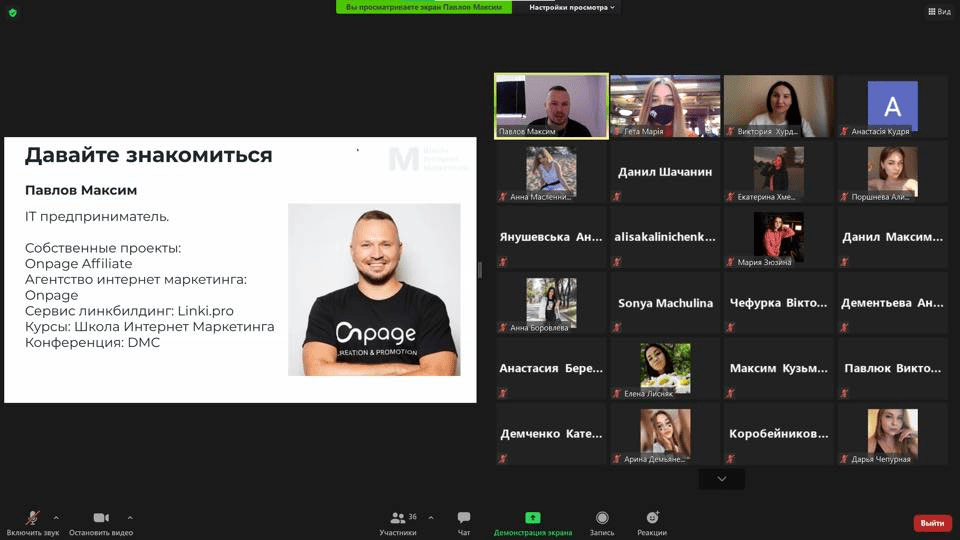Screen dimensions: 960x540
Task: Select Дарья Чепурная tile
Action: click(x=893, y=434)
